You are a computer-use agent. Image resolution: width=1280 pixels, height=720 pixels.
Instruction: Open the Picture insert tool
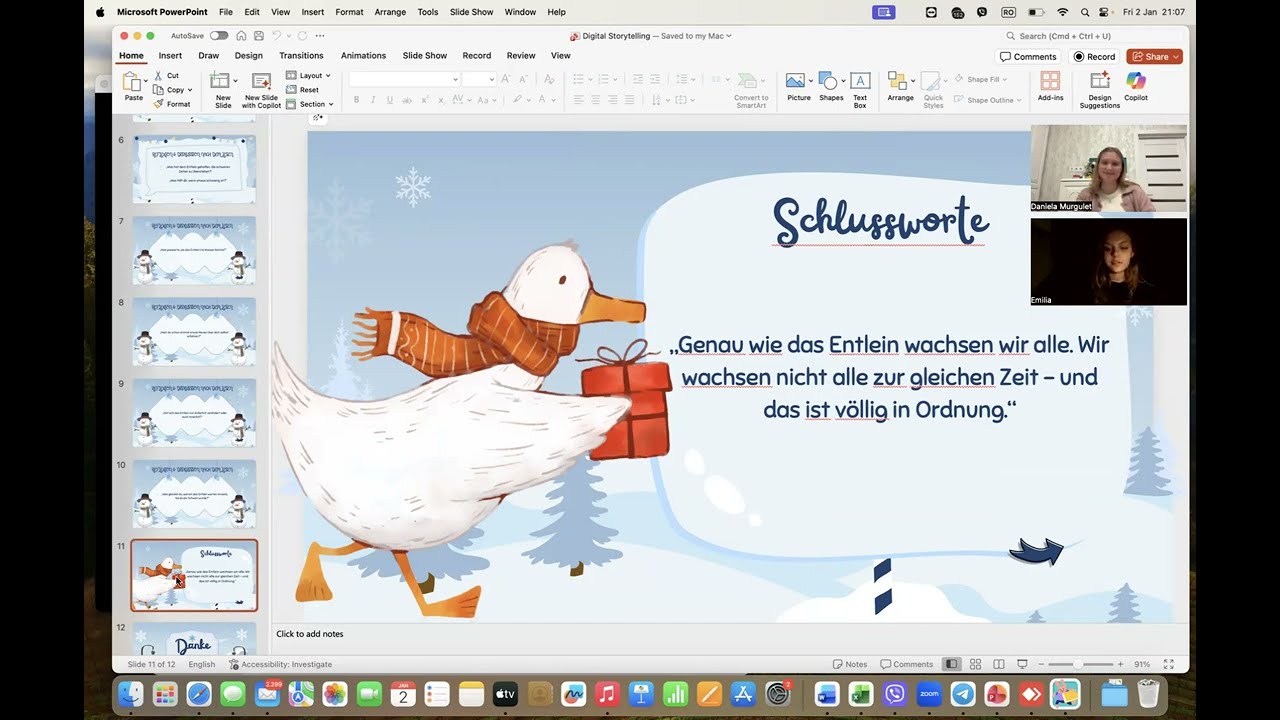click(798, 86)
